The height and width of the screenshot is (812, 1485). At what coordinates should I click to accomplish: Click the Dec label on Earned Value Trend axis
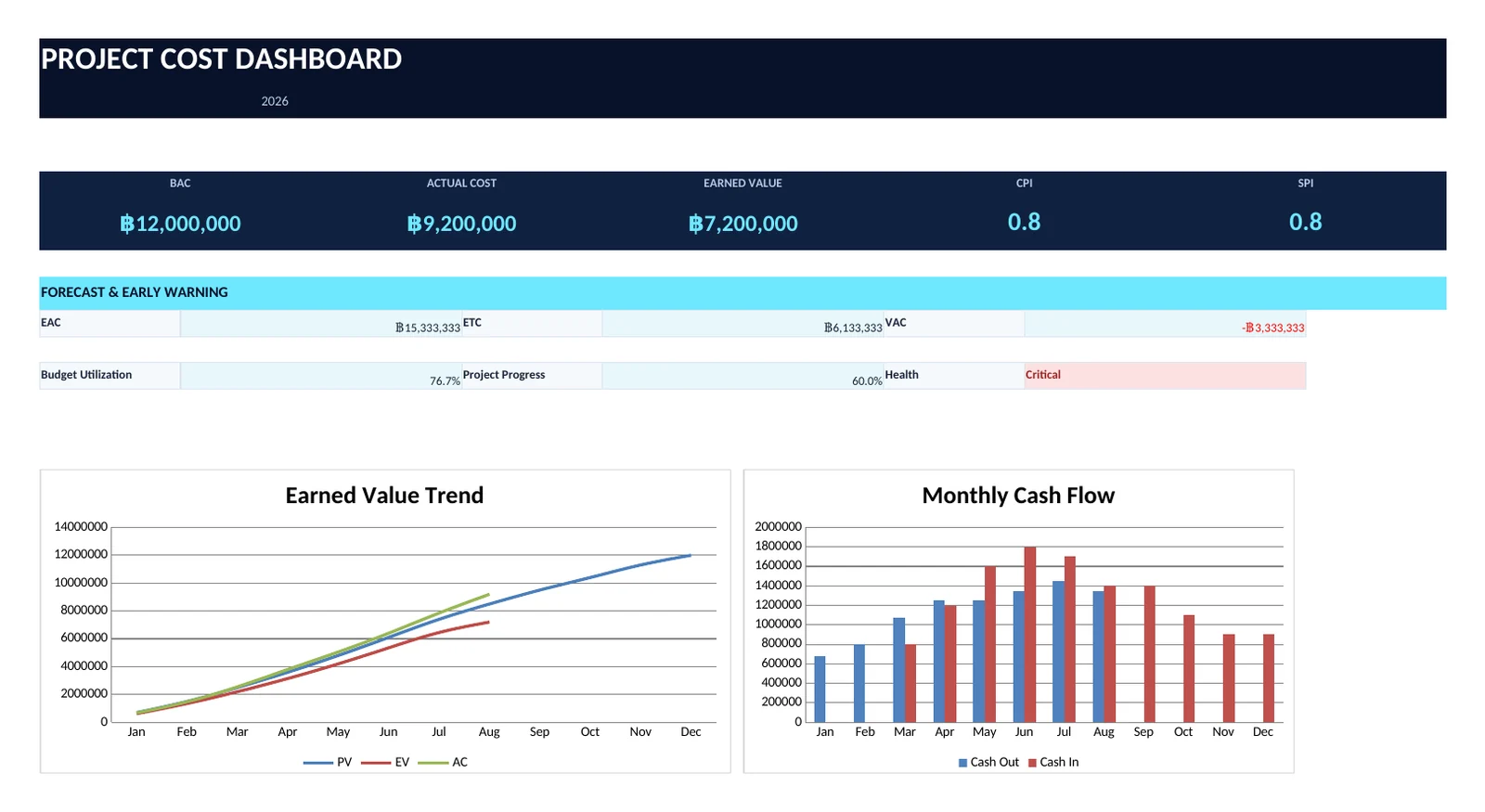coord(691,732)
